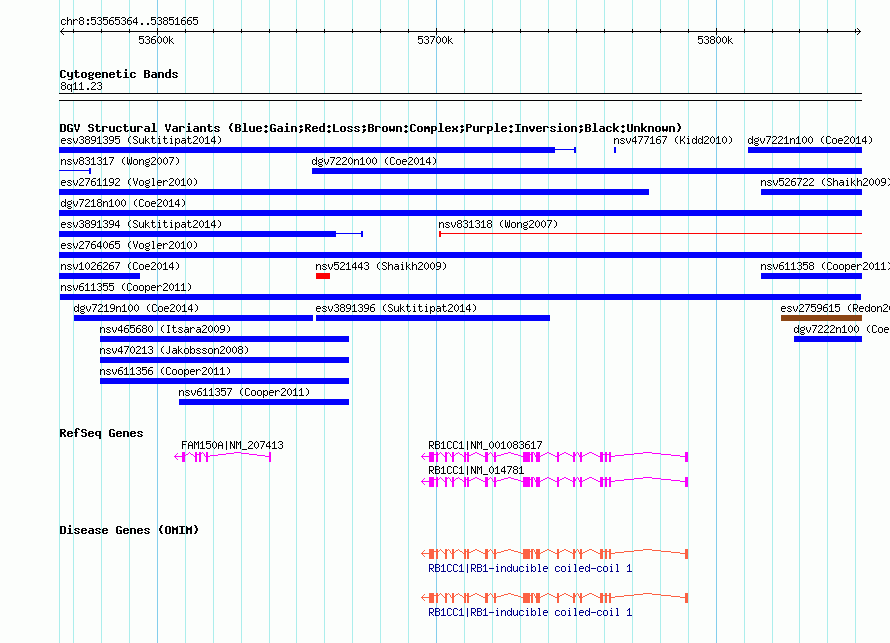Click the brown esv2759615 complex variant bar
This screenshot has width=890, height=643.
pos(821,318)
